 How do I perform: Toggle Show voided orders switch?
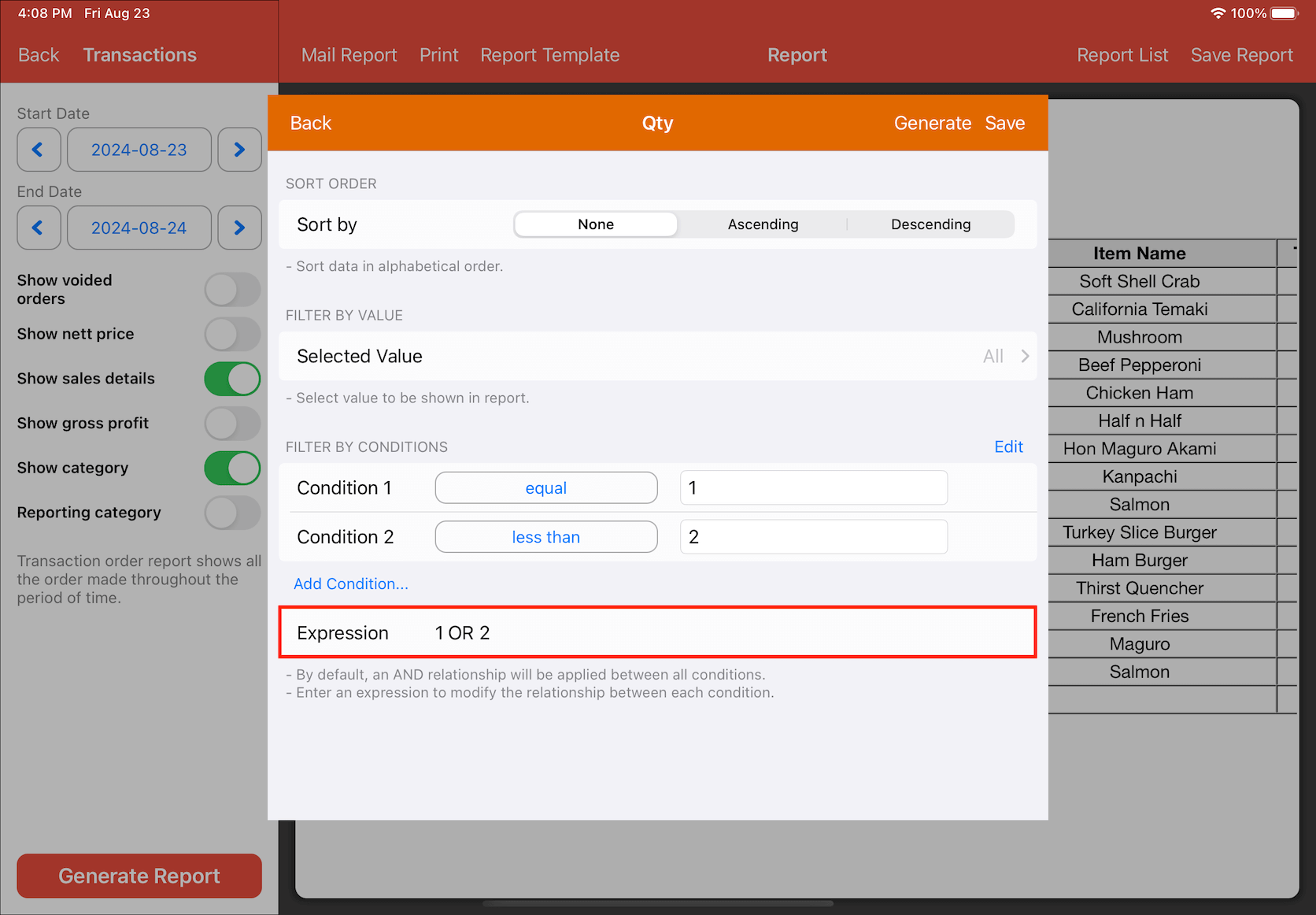232,290
